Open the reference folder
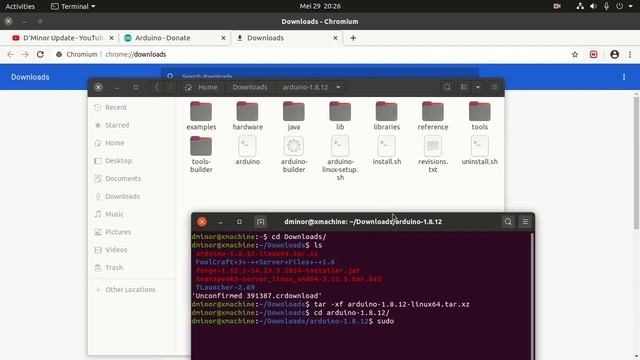 point(433,116)
